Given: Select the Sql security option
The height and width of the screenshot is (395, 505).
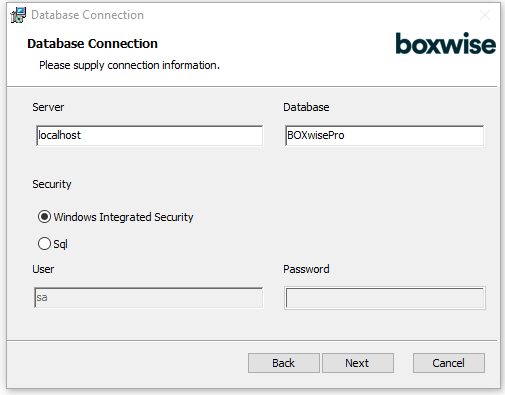Looking at the screenshot, I should (x=53, y=244).
